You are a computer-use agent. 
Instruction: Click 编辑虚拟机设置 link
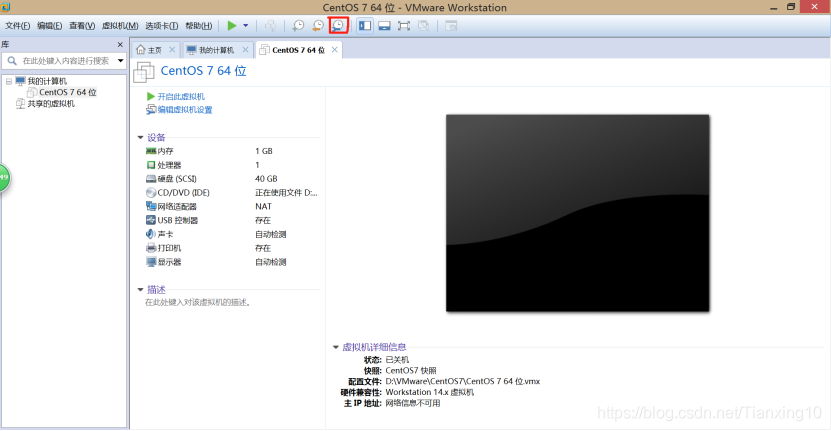click(184, 110)
